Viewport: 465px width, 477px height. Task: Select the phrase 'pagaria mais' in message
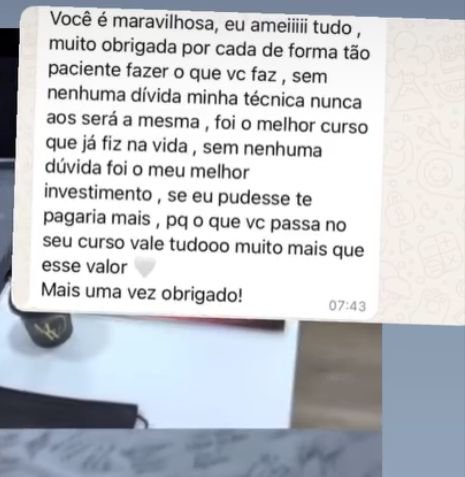97,218
